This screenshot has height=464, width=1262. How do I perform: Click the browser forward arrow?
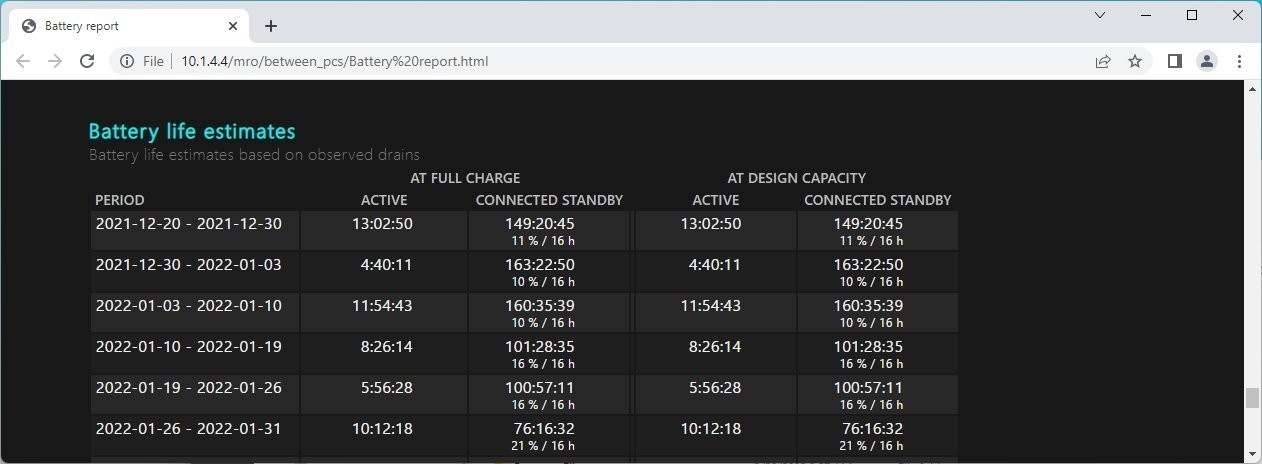[55, 61]
